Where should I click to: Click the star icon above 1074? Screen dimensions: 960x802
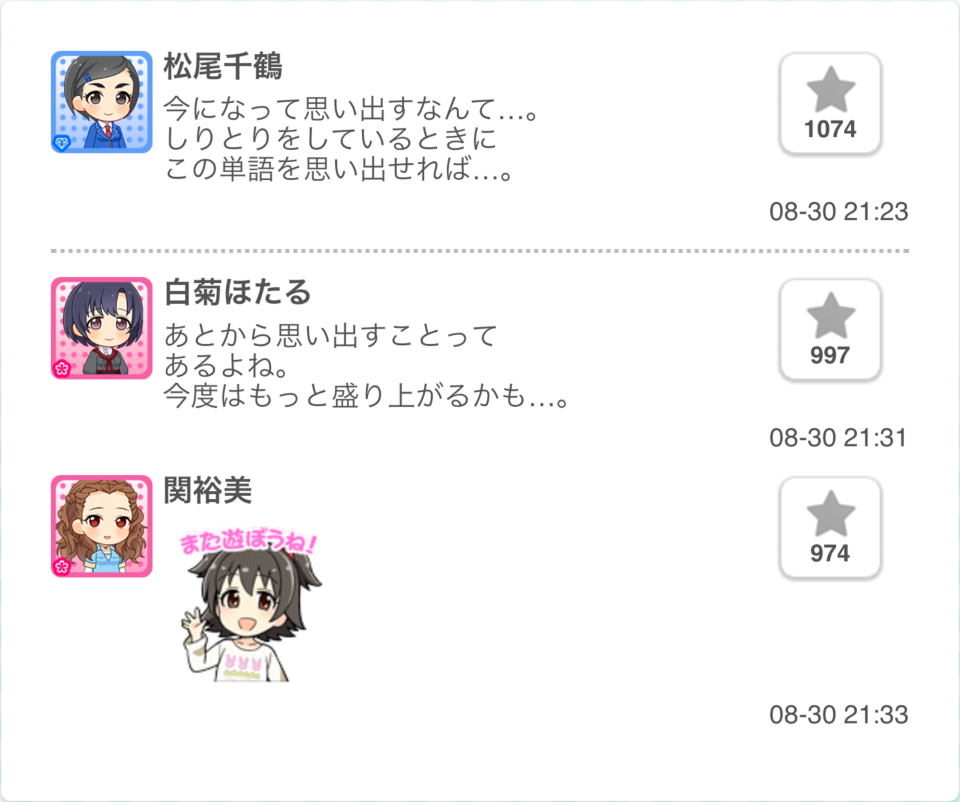click(x=831, y=89)
